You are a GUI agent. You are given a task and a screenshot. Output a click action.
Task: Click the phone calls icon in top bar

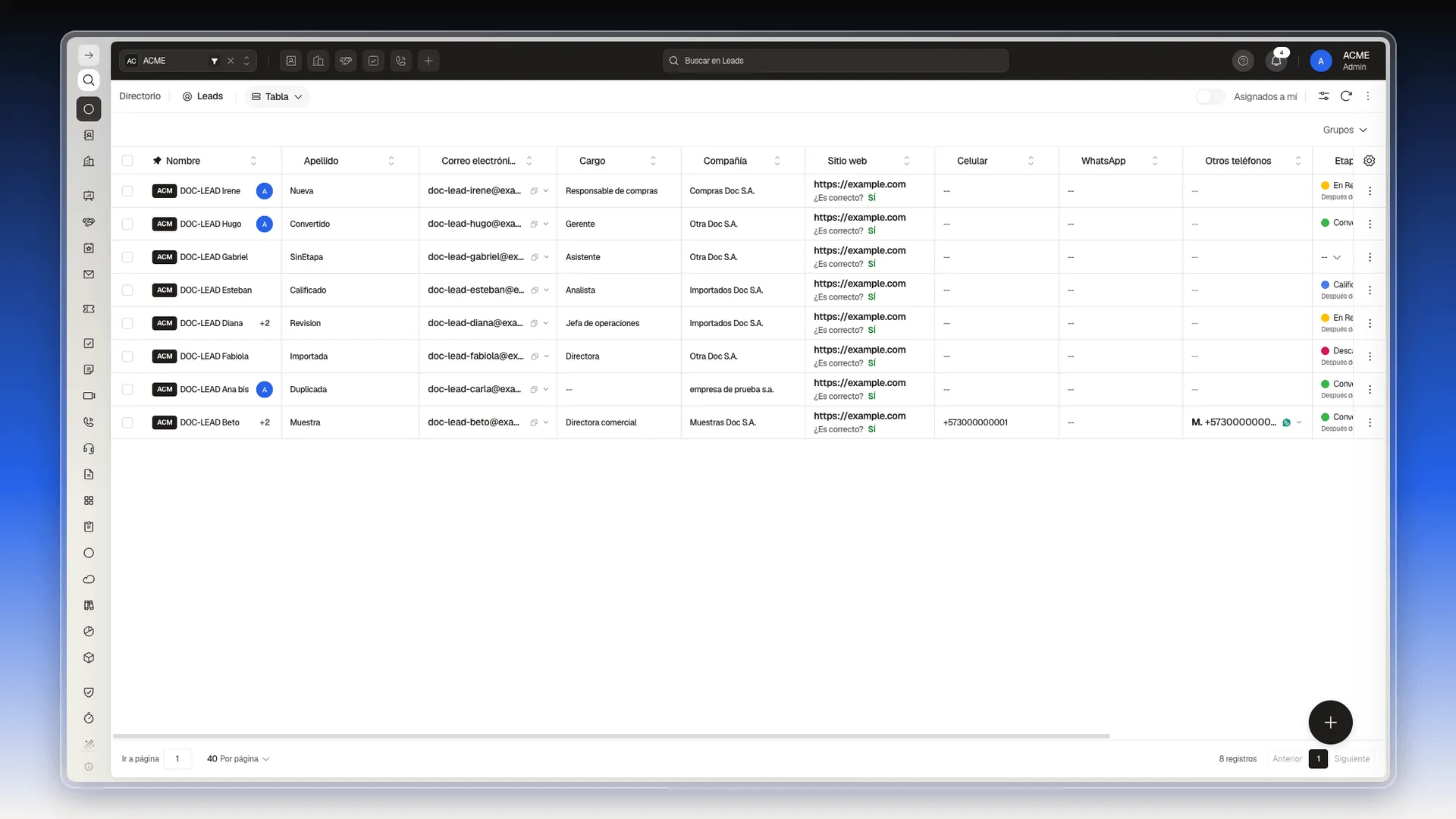tap(401, 61)
